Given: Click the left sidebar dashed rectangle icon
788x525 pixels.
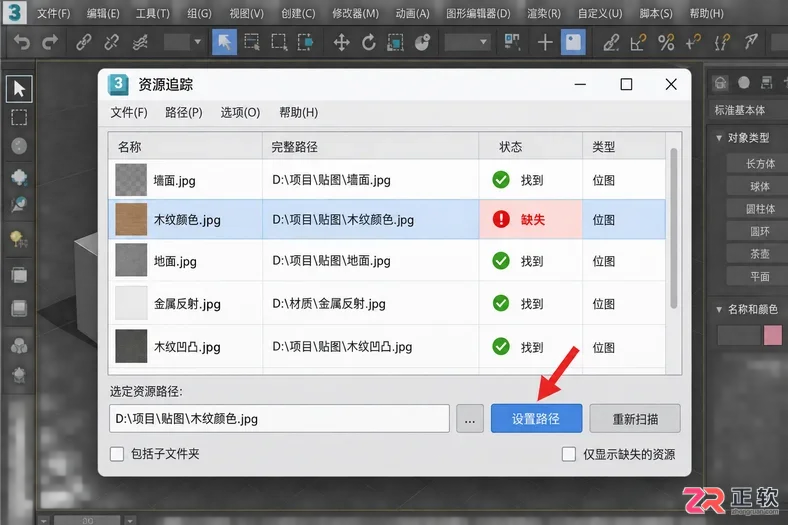Looking at the screenshot, I should coord(19,118).
